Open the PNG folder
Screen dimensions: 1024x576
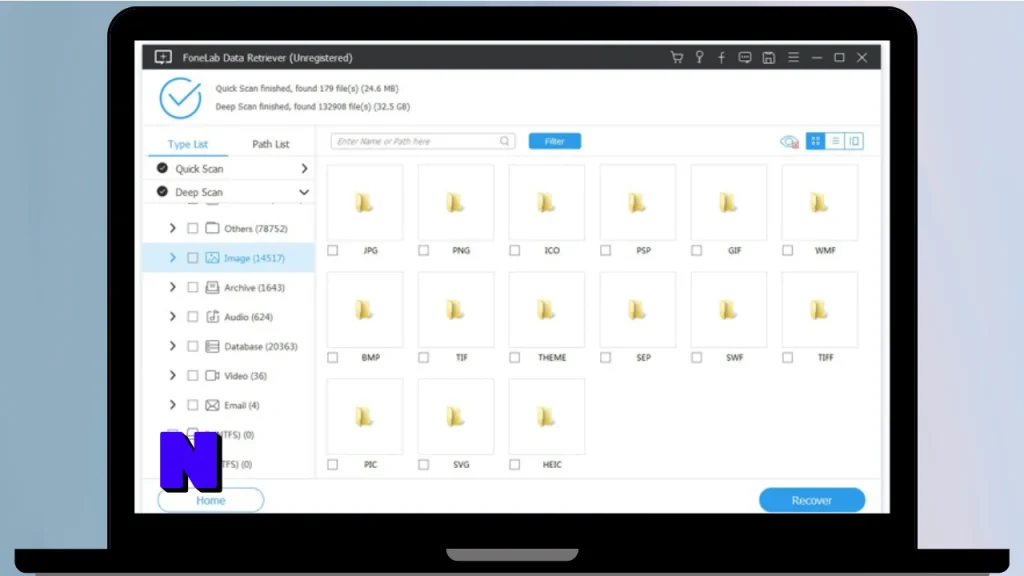456,202
